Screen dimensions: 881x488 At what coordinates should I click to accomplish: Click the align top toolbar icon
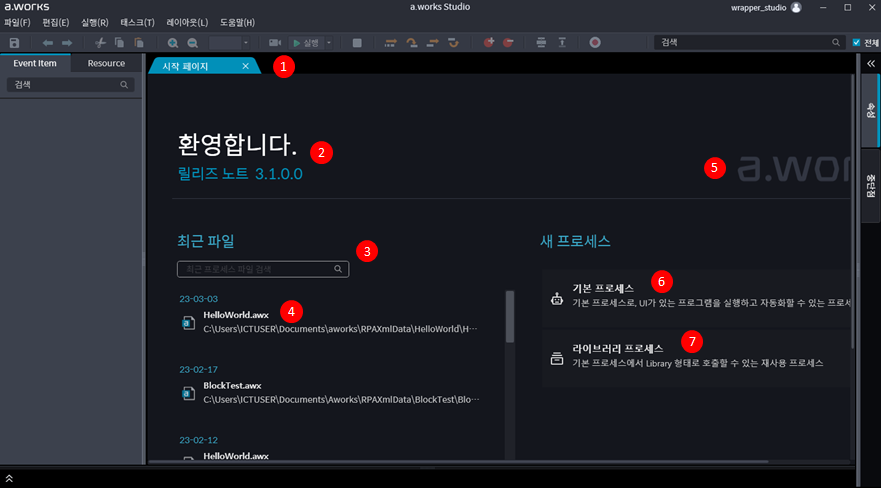pyautogui.click(x=562, y=43)
